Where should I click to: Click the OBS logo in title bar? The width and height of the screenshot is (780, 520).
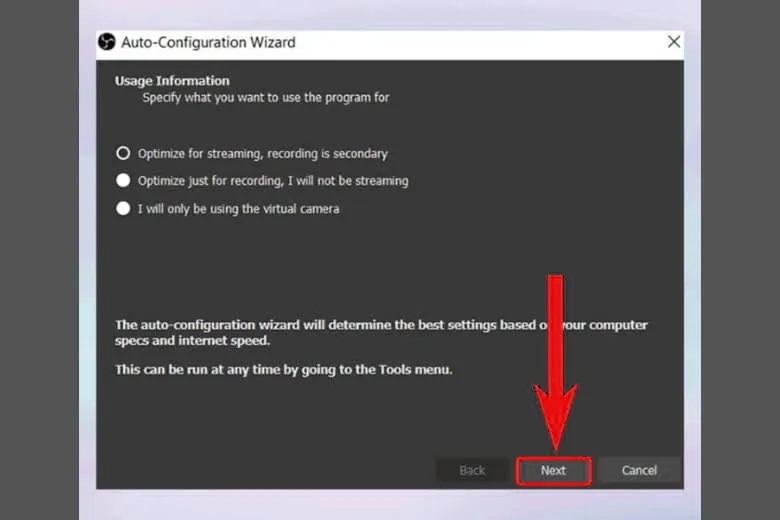[107, 42]
